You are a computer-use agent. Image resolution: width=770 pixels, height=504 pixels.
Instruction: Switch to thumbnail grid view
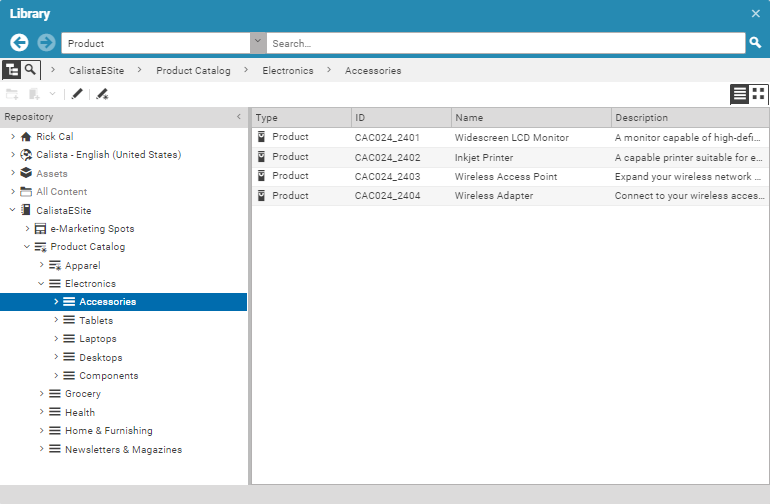(759, 94)
